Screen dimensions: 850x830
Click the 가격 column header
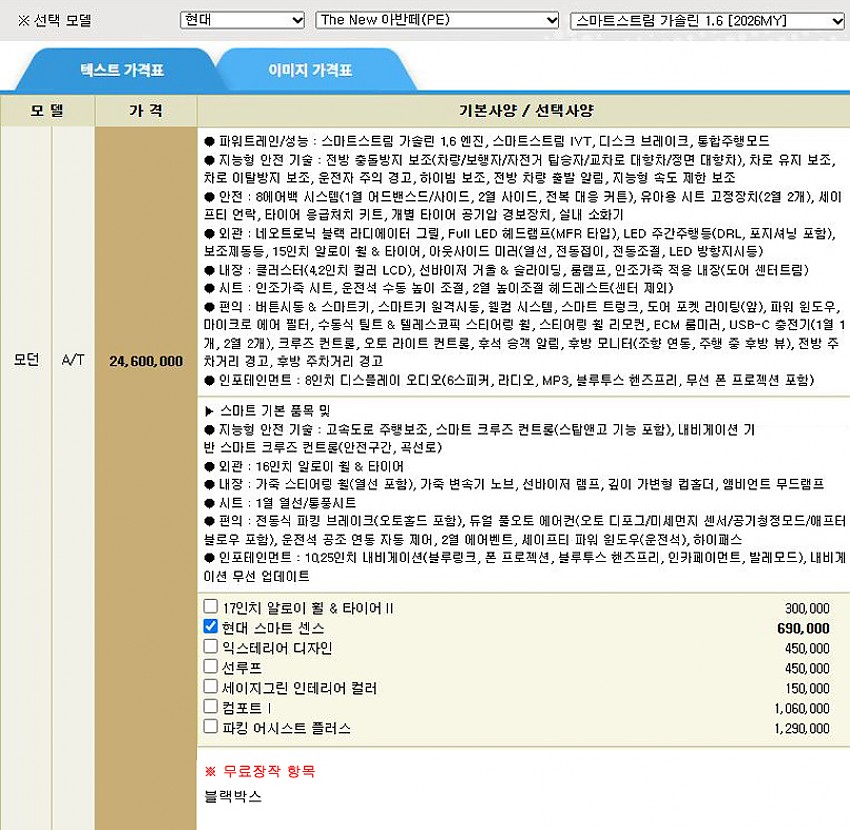[x=146, y=111]
